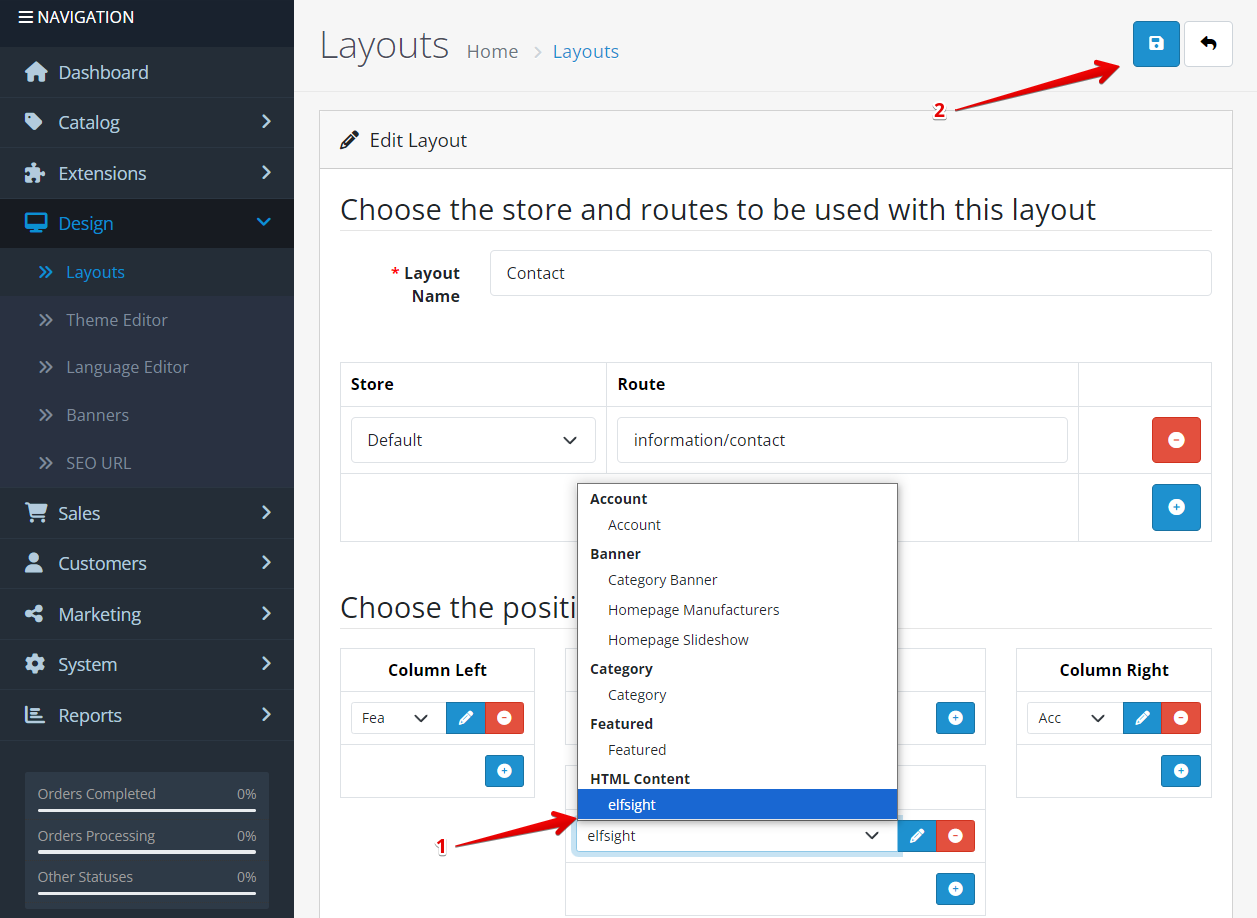Add a module to Column Right
1257x918 pixels.
(x=1181, y=771)
